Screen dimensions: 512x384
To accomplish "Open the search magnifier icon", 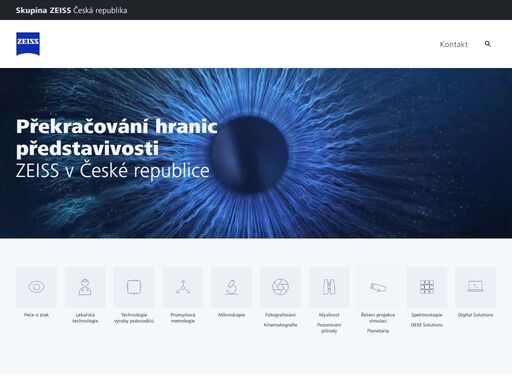I will (x=488, y=44).
